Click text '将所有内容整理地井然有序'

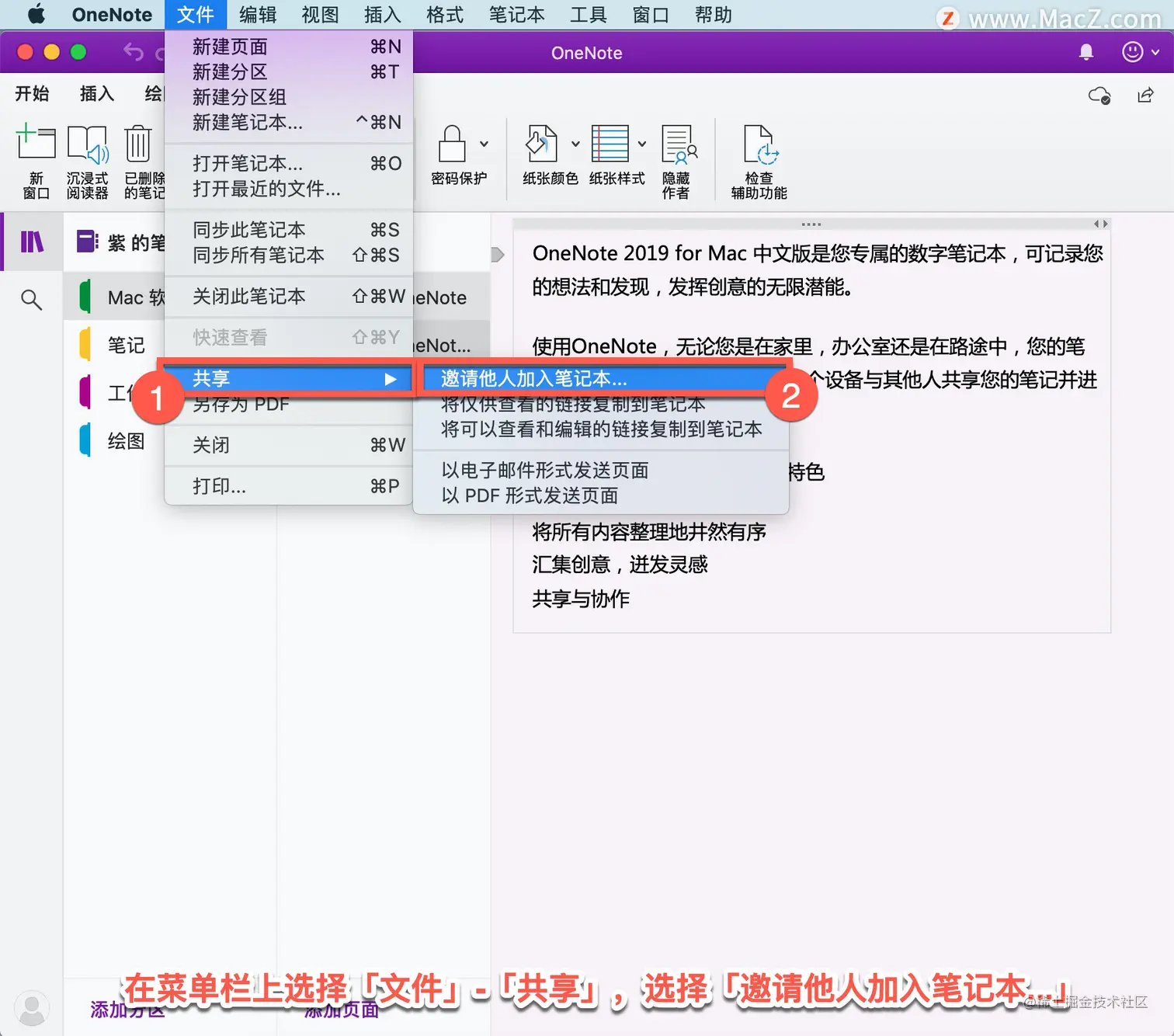(x=649, y=531)
